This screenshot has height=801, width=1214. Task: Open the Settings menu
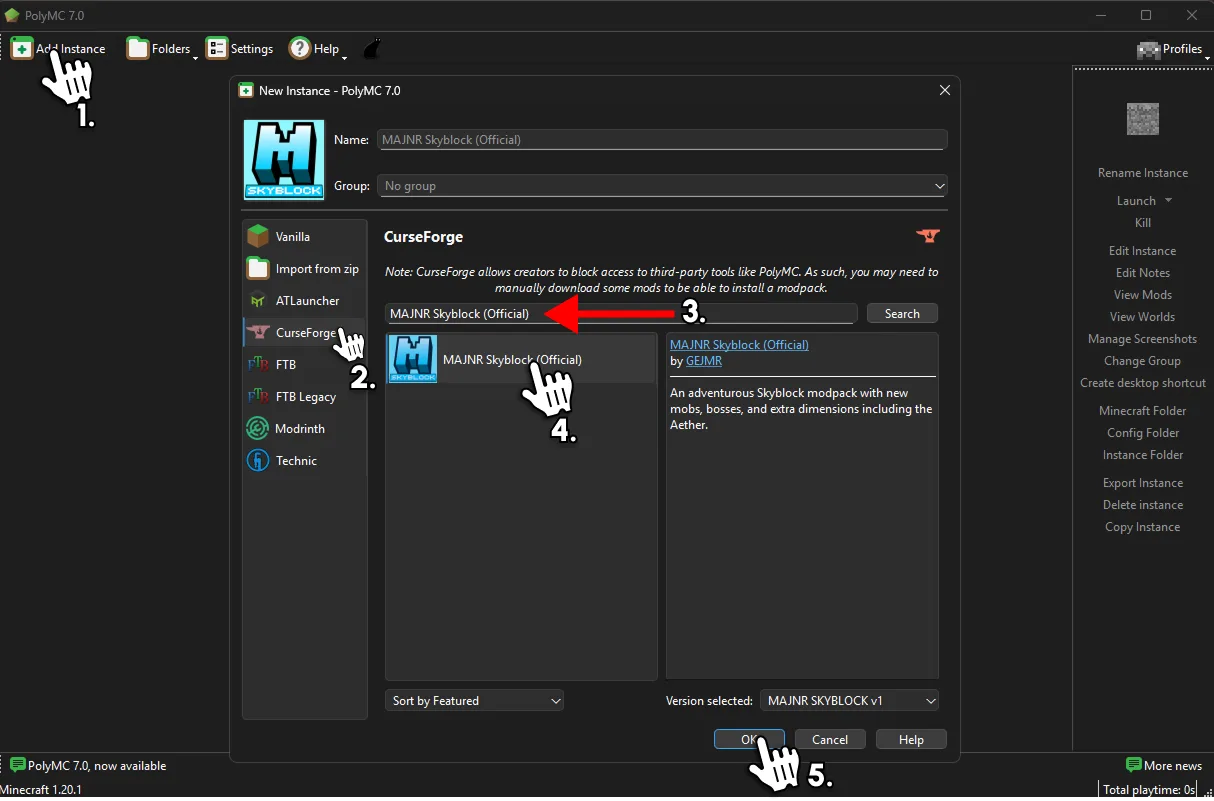click(240, 48)
